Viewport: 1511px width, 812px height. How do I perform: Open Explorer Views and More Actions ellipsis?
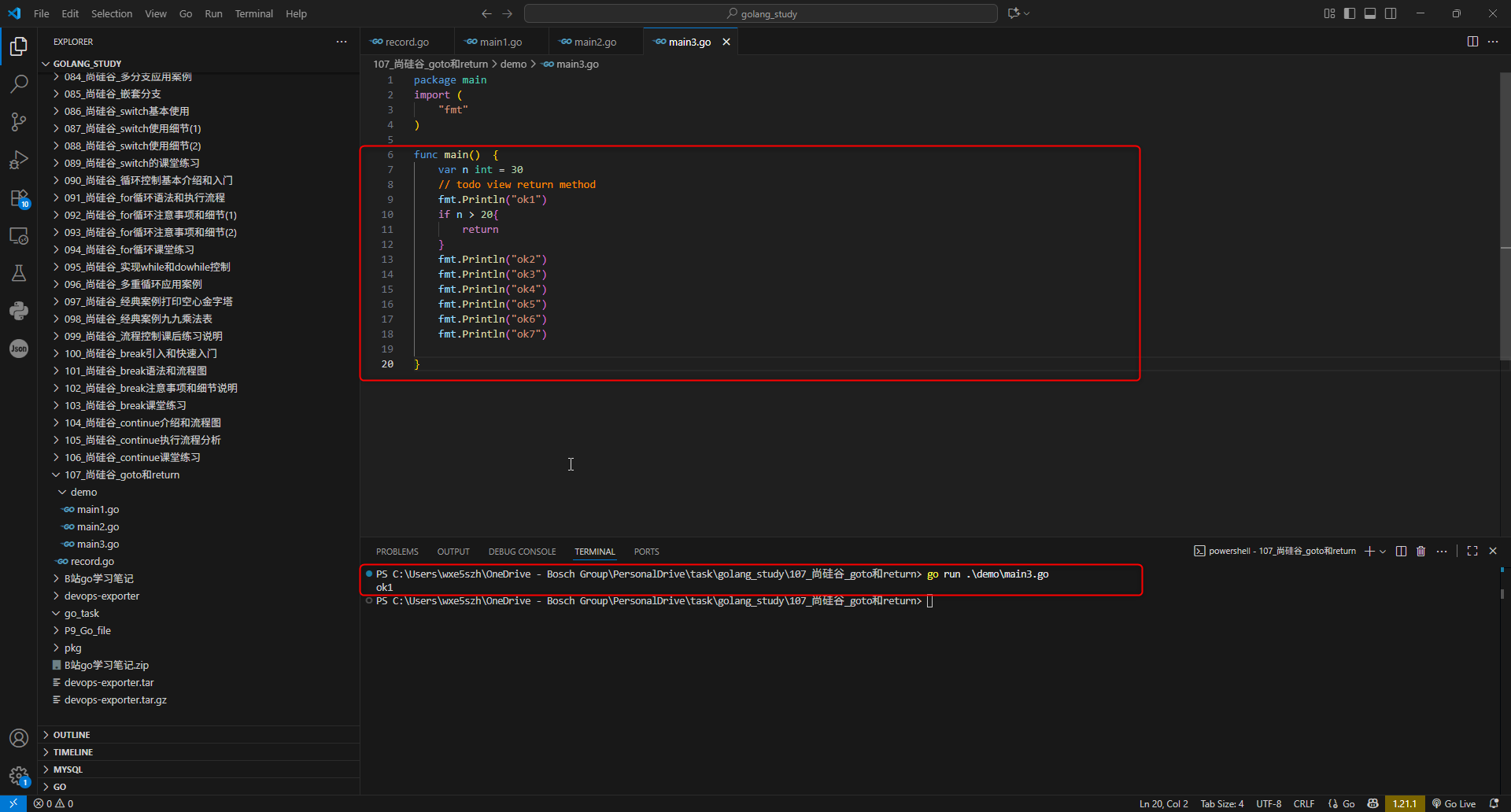coord(342,42)
